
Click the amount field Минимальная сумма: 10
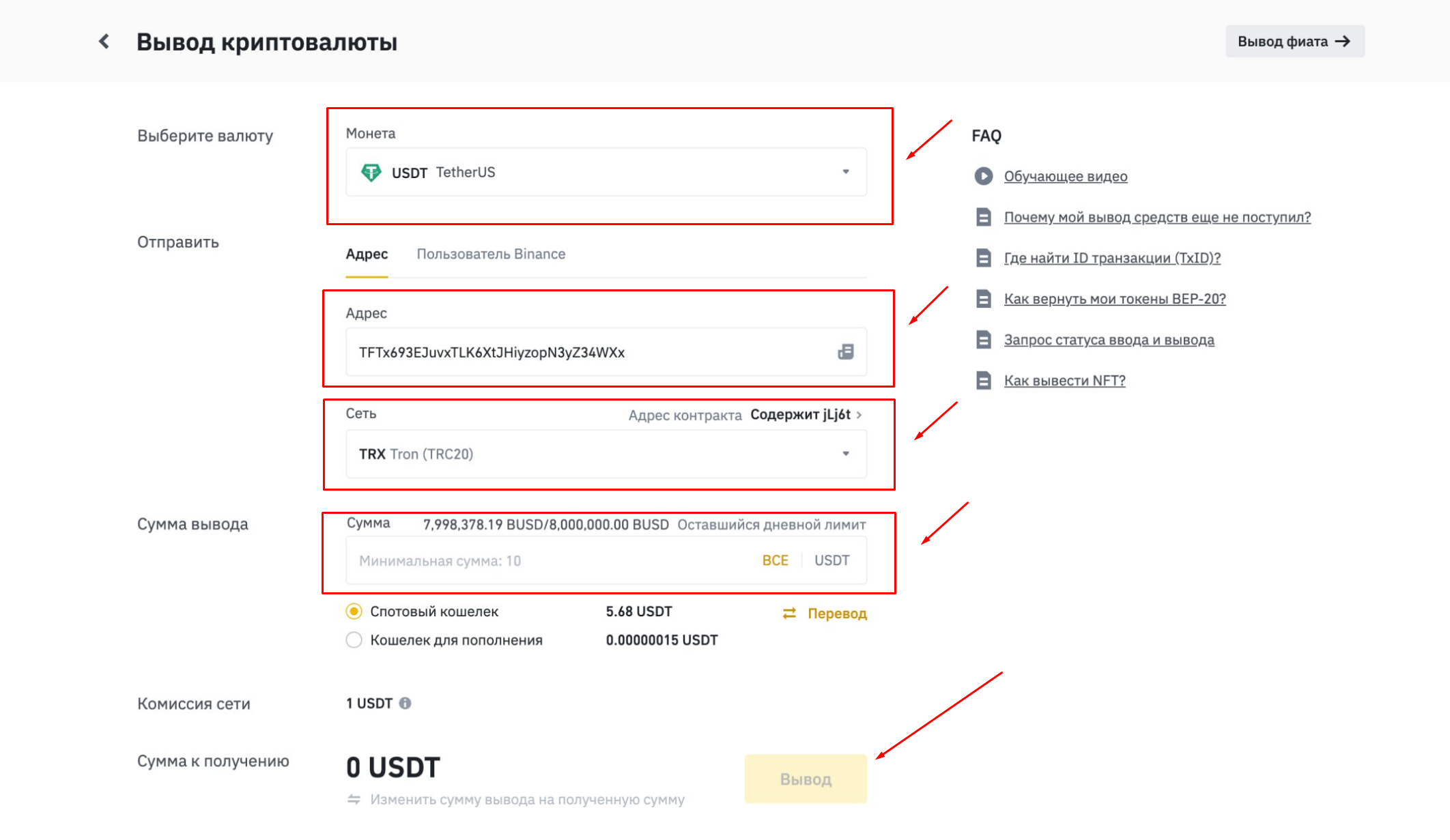(606, 560)
